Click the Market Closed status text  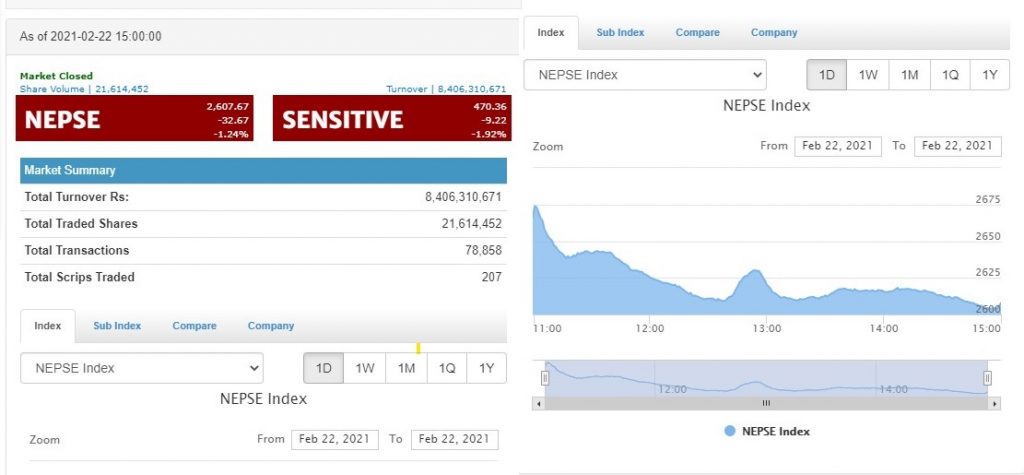click(x=57, y=76)
